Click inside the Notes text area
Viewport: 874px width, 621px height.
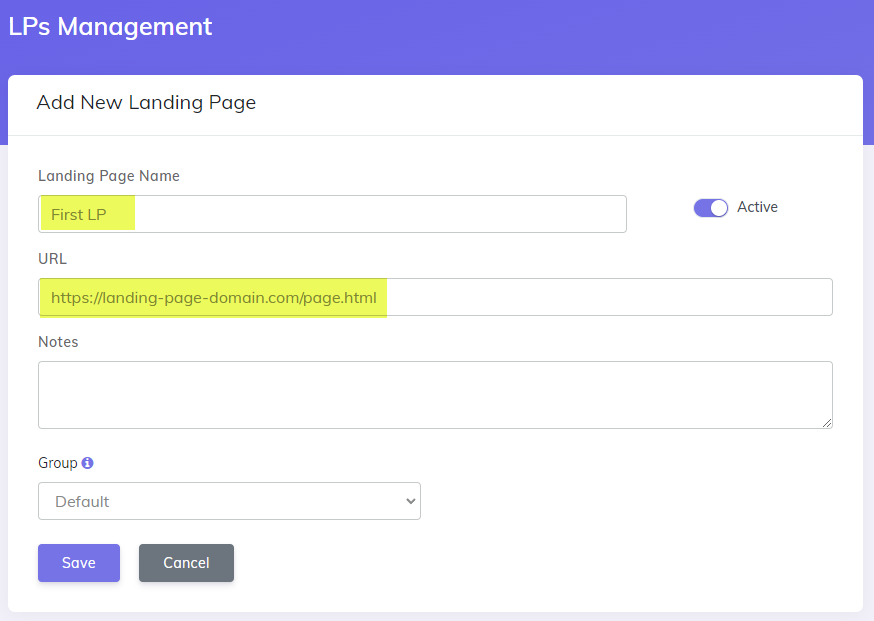pyautogui.click(x=435, y=395)
